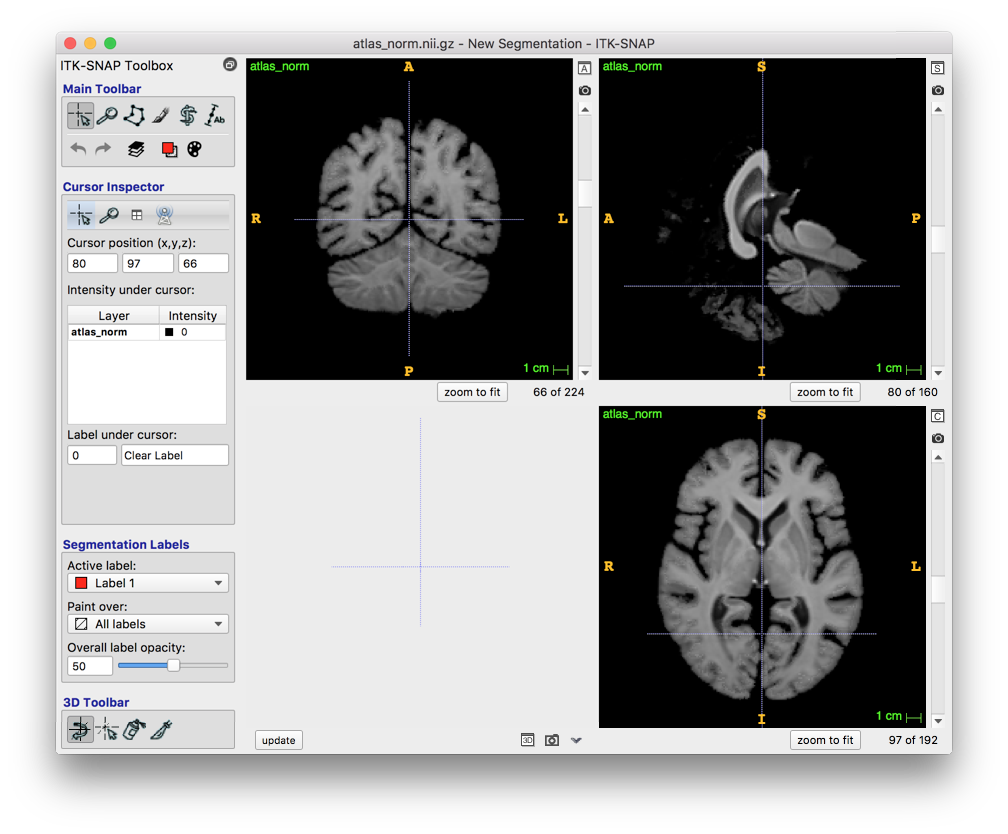Switch to zoom inspector magnifier tab

pyautogui.click(x=109, y=215)
